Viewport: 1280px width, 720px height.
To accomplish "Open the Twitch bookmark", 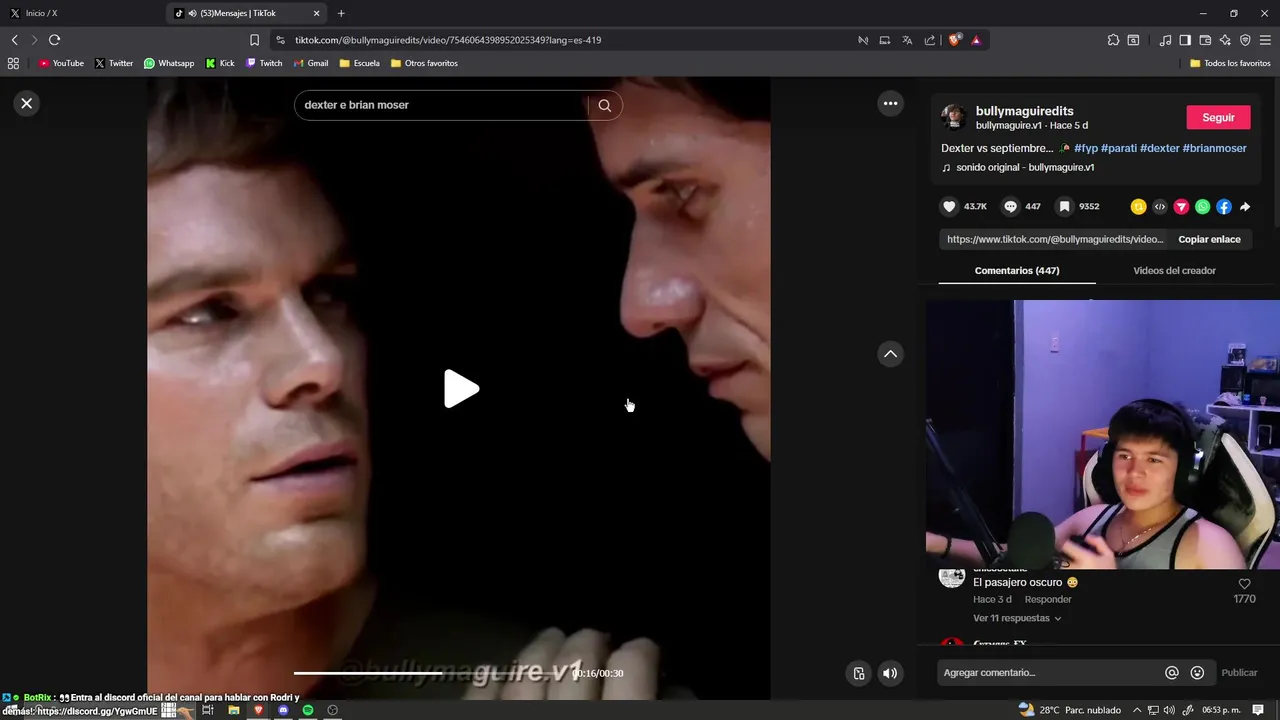I will tap(265, 63).
